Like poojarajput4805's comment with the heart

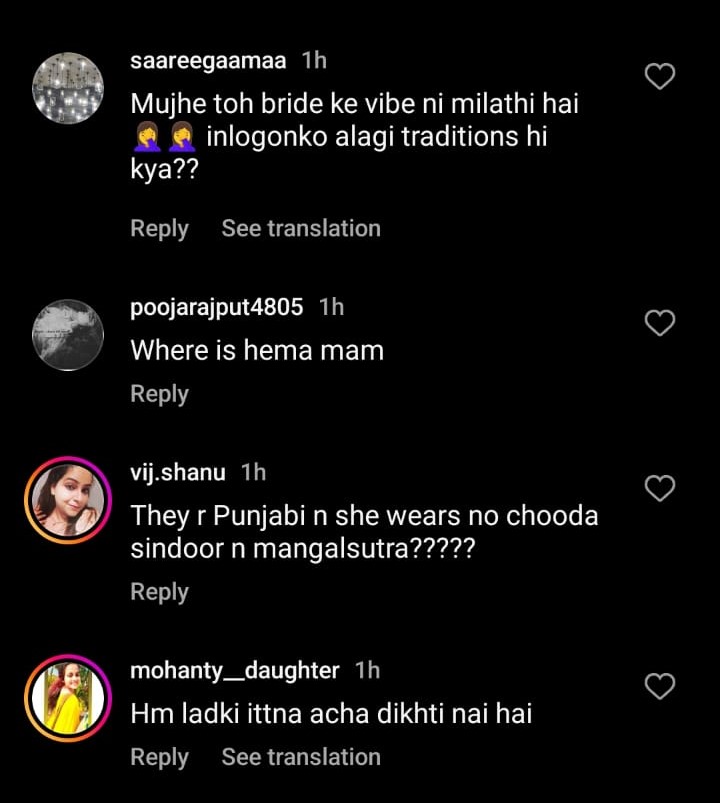point(660,323)
